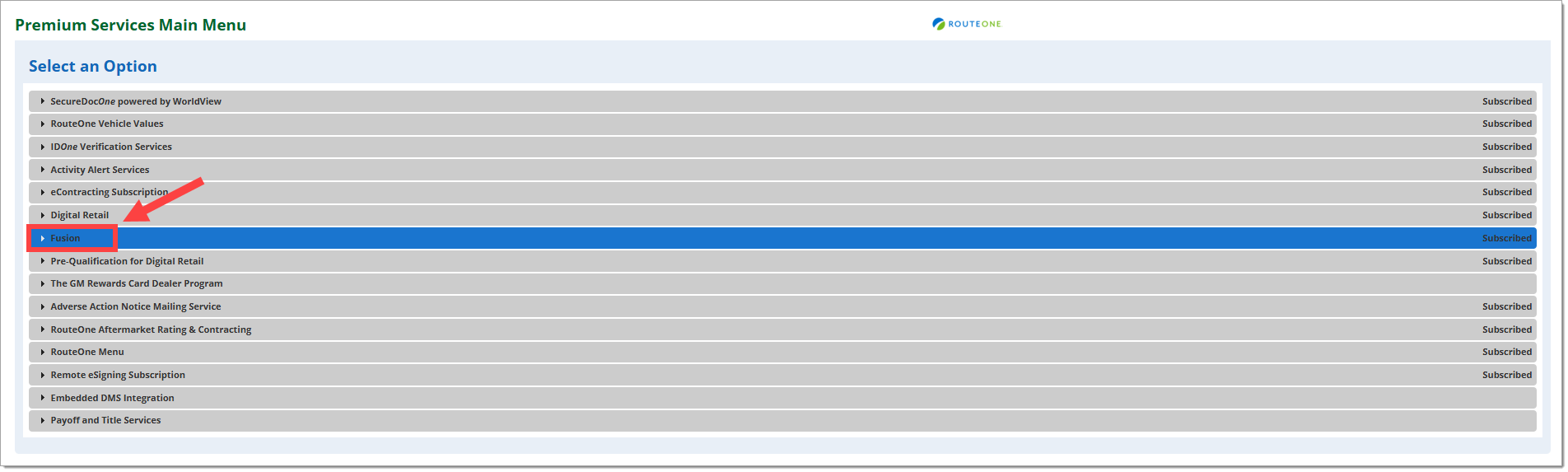Open Pre-Qualification for Digital Retail option

pyautogui.click(x=127, y=261)
